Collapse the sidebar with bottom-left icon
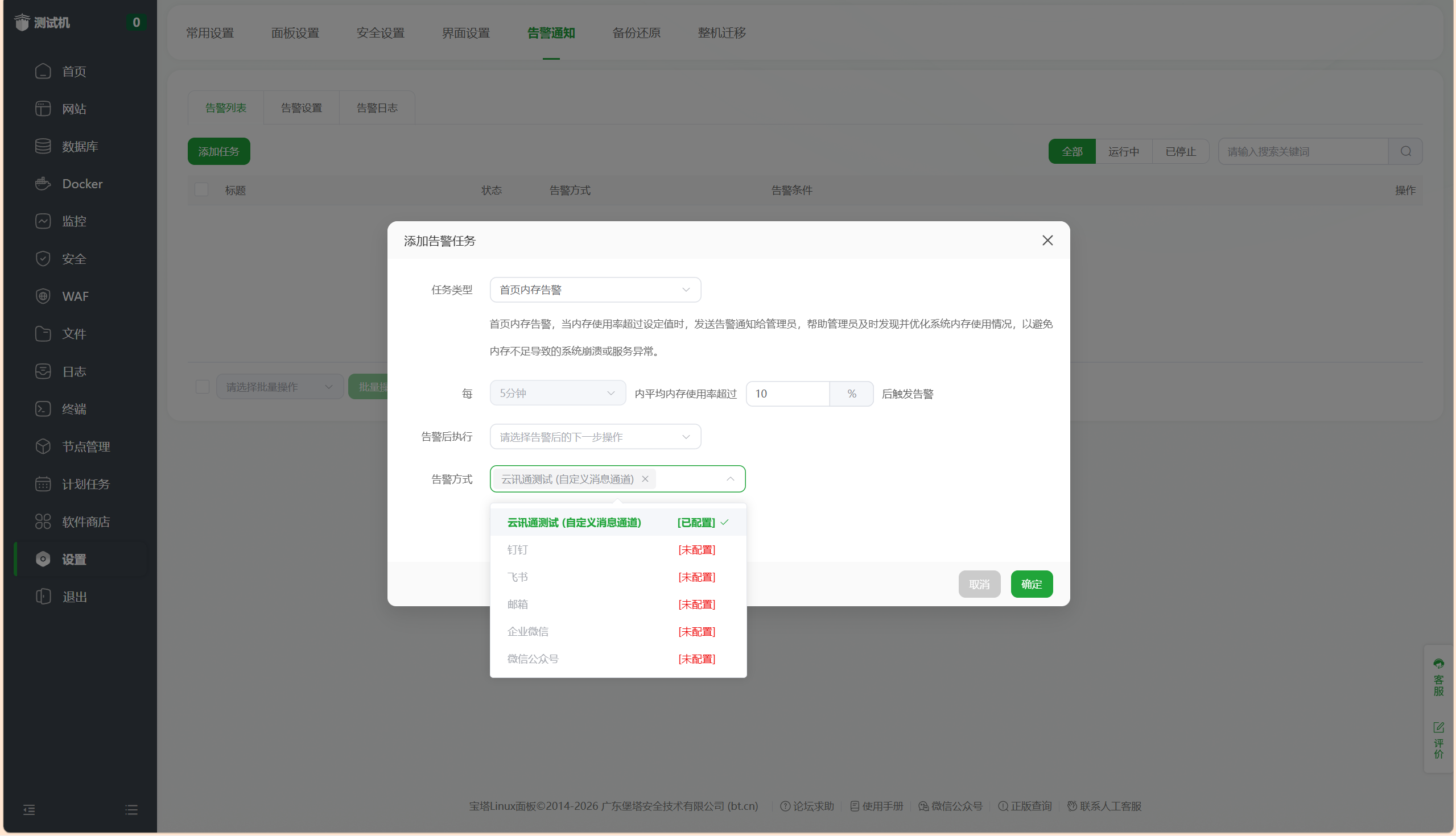1456x836 pixels. click(x=29, y=810)
